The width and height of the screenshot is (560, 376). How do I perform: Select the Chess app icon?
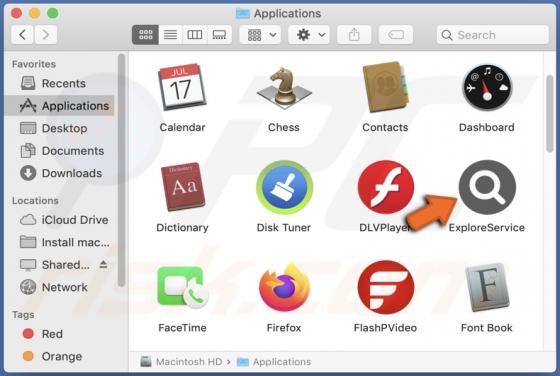pyautogui.click(x=284, y=89)
